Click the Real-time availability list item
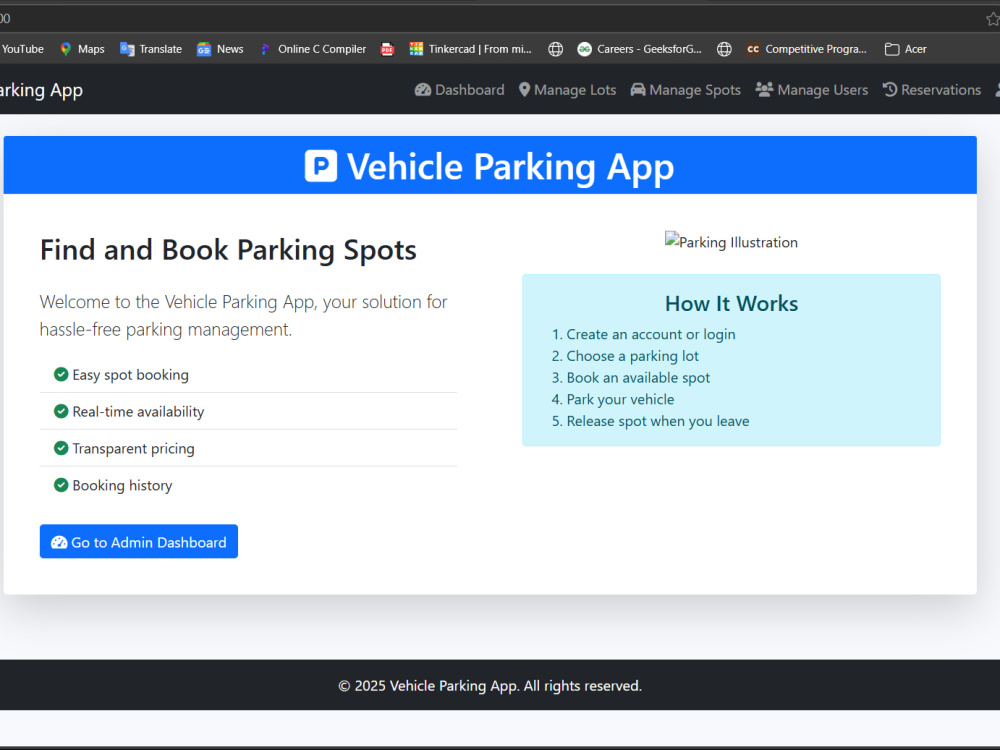 pos(248,411)
